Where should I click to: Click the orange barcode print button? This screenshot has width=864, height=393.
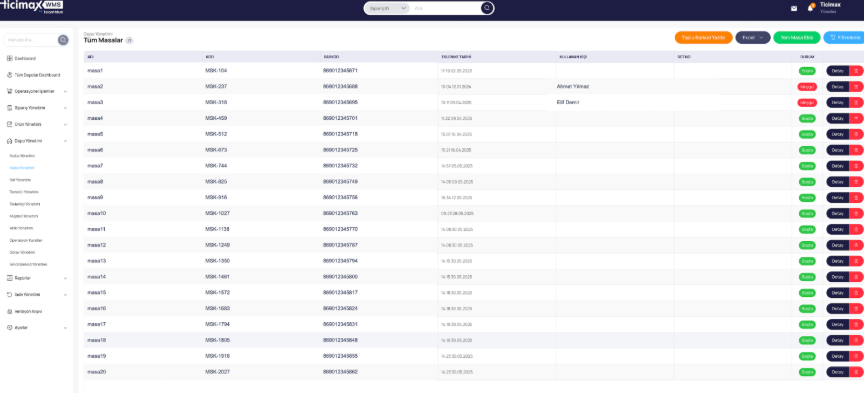pyautogui.click(x=704, y=37)
